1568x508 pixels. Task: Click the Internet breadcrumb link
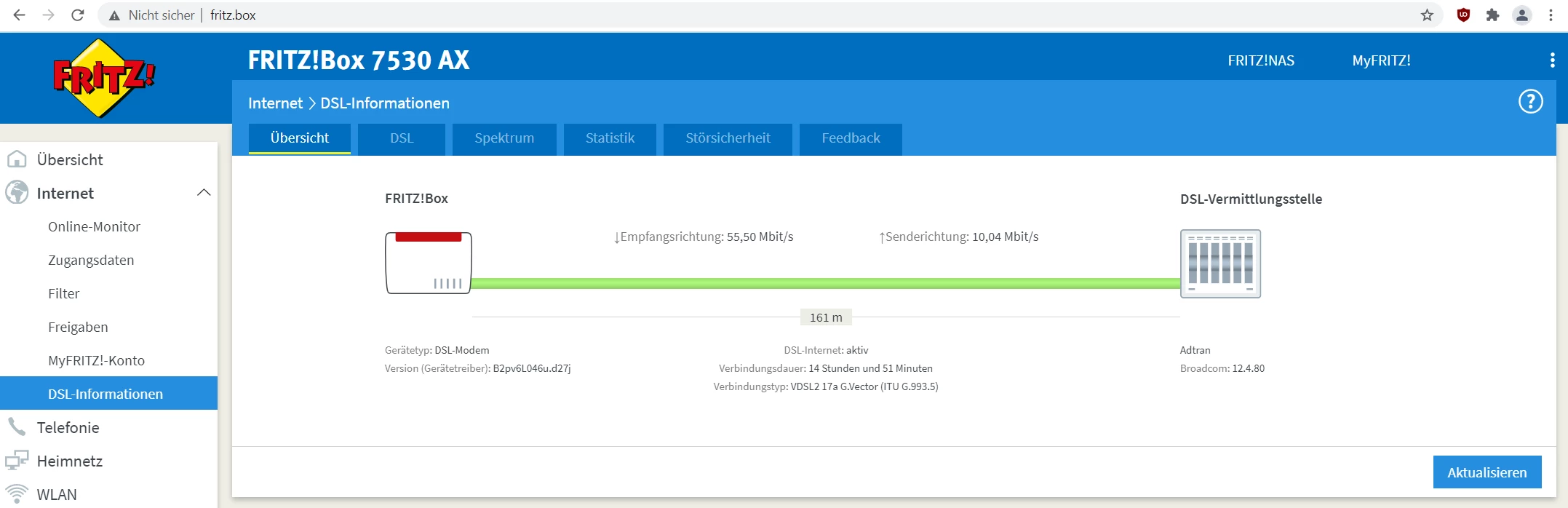tap(275, 103)
